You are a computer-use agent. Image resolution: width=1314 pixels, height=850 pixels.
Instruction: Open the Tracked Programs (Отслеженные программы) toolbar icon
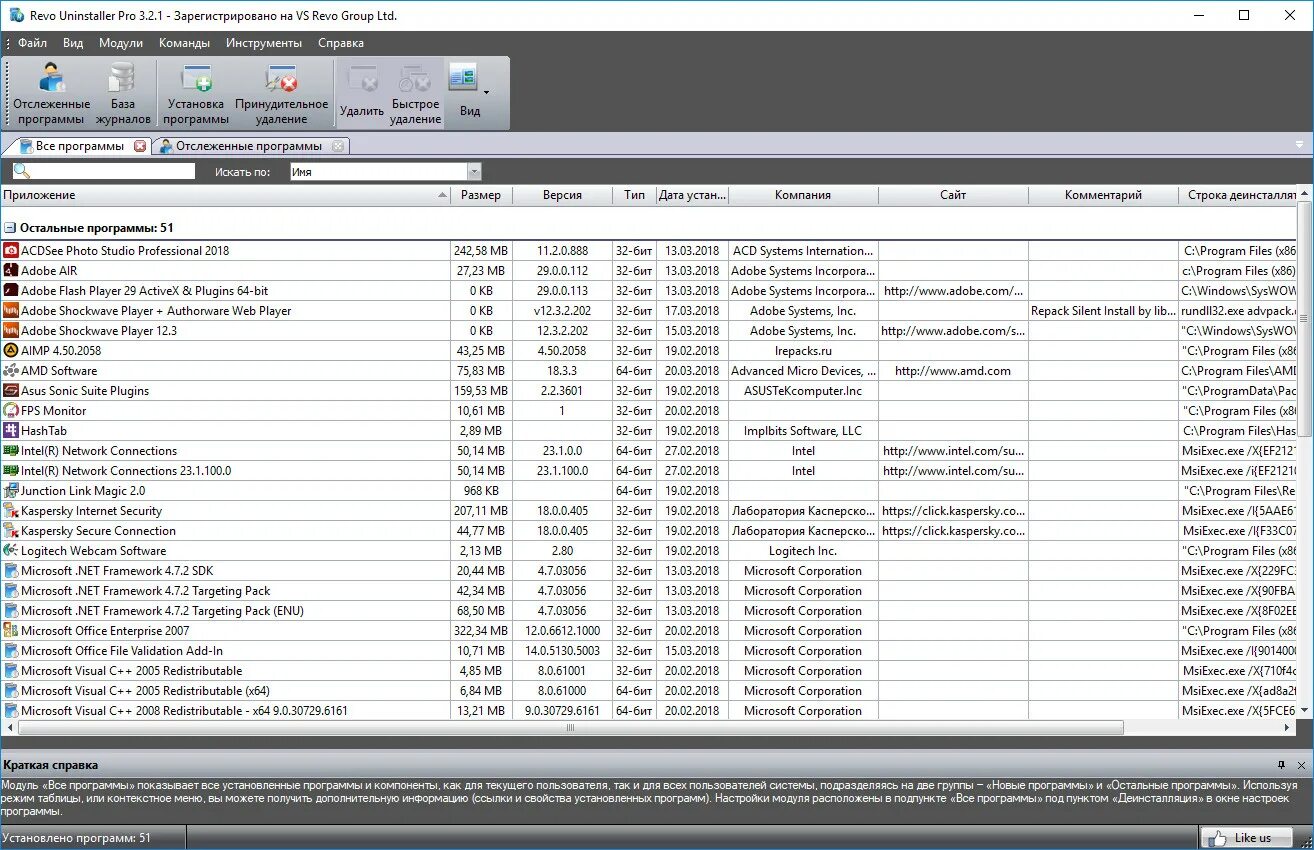pos(51,94)
